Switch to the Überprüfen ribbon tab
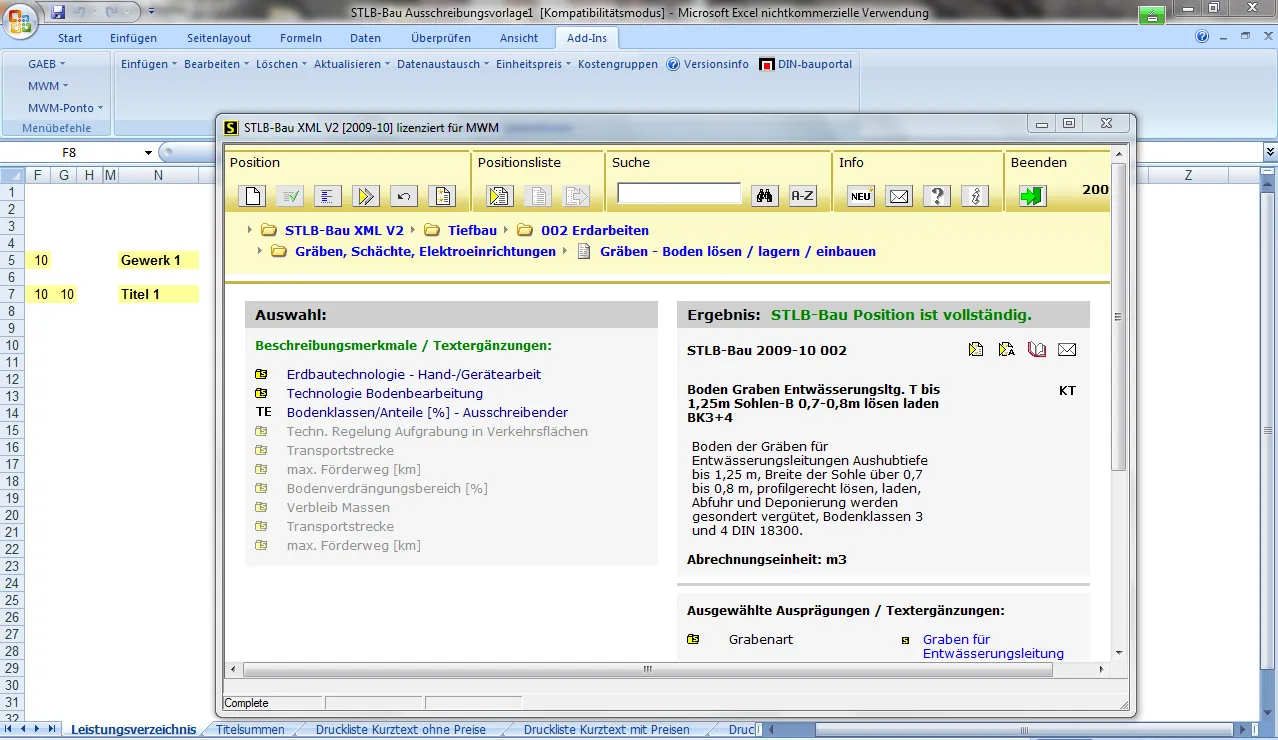This screenshot has height=740, width=1278. (441, 38)
